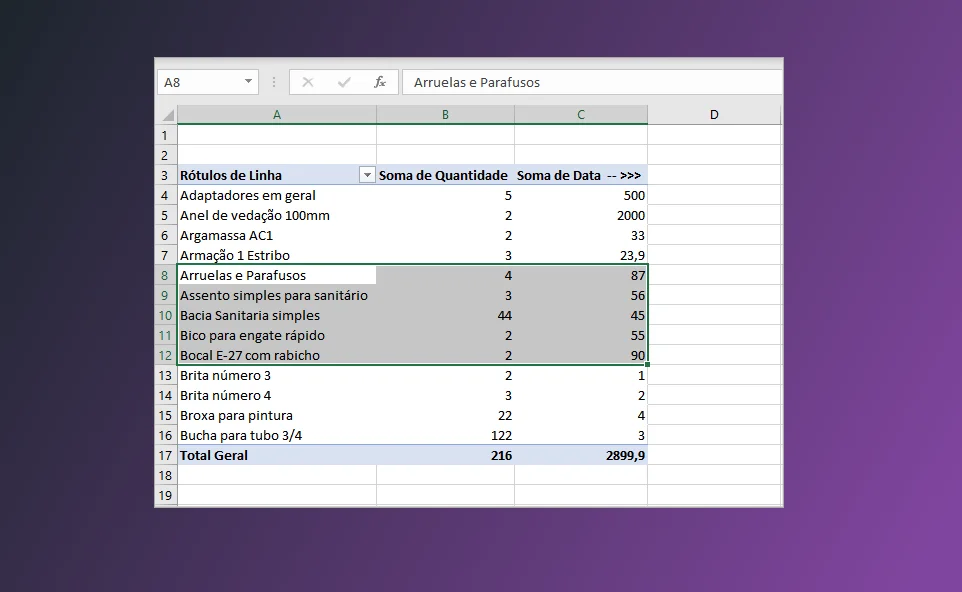Click the formula bar showing Arruelas e Parafusos

coord(592,82)
